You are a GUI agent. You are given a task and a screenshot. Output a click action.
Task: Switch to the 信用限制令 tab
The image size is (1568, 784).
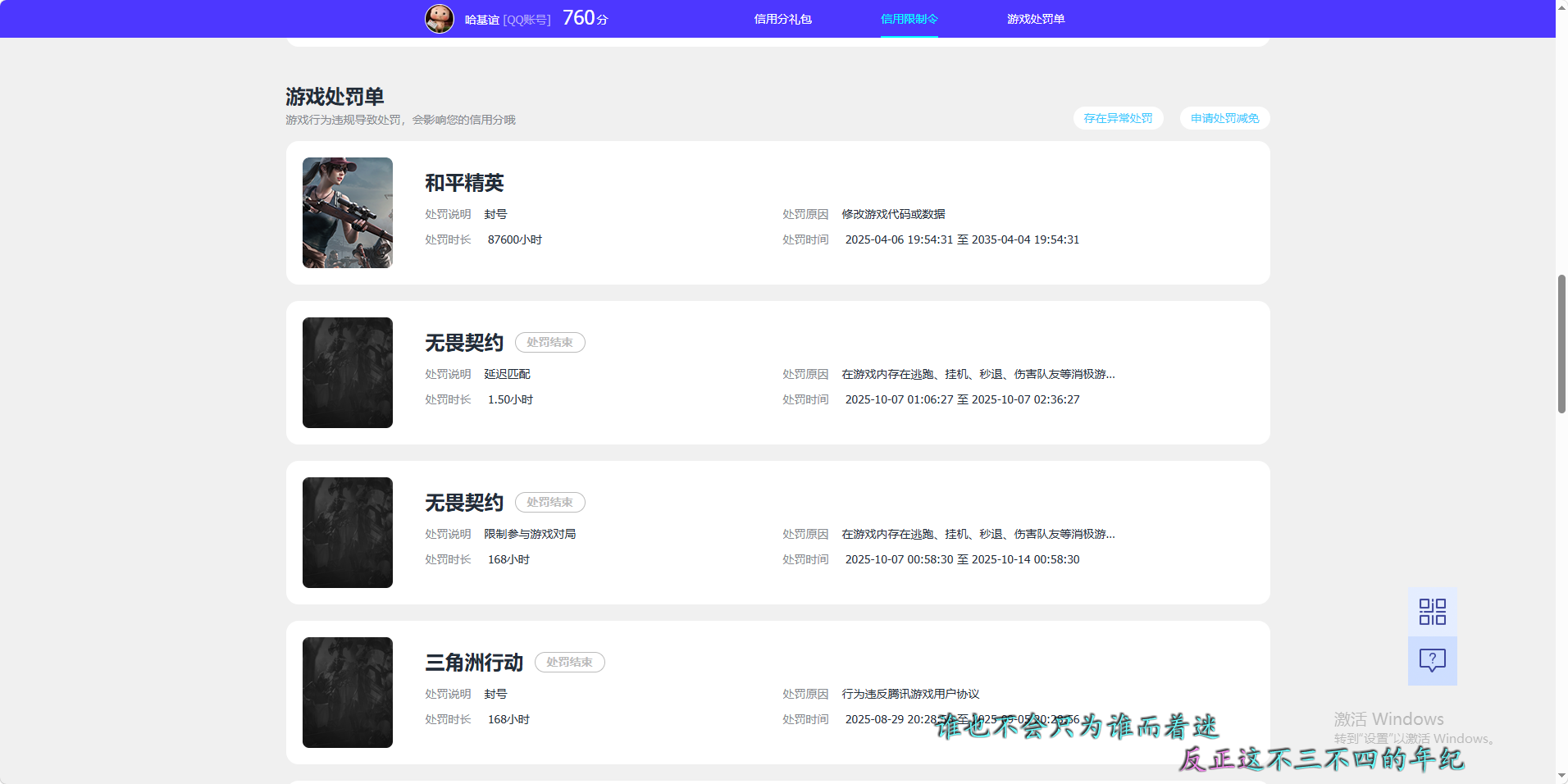point(909,19)
